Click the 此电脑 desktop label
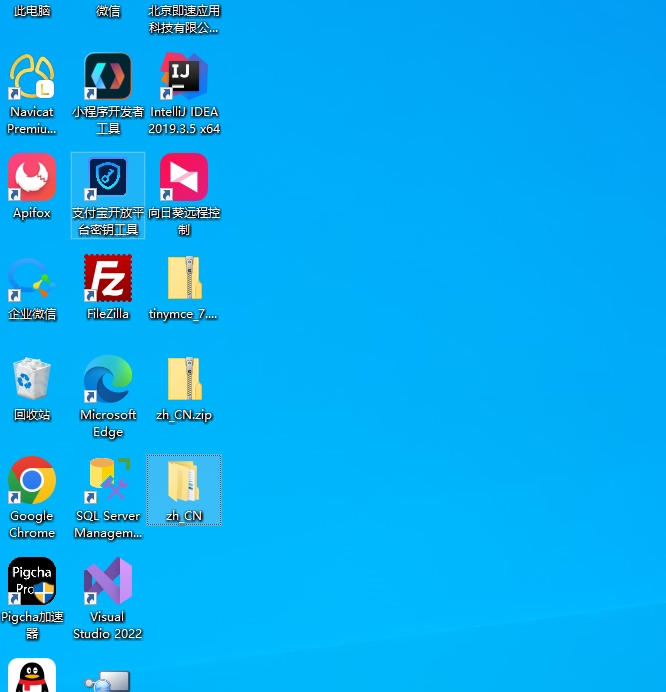 coord(32,11)
